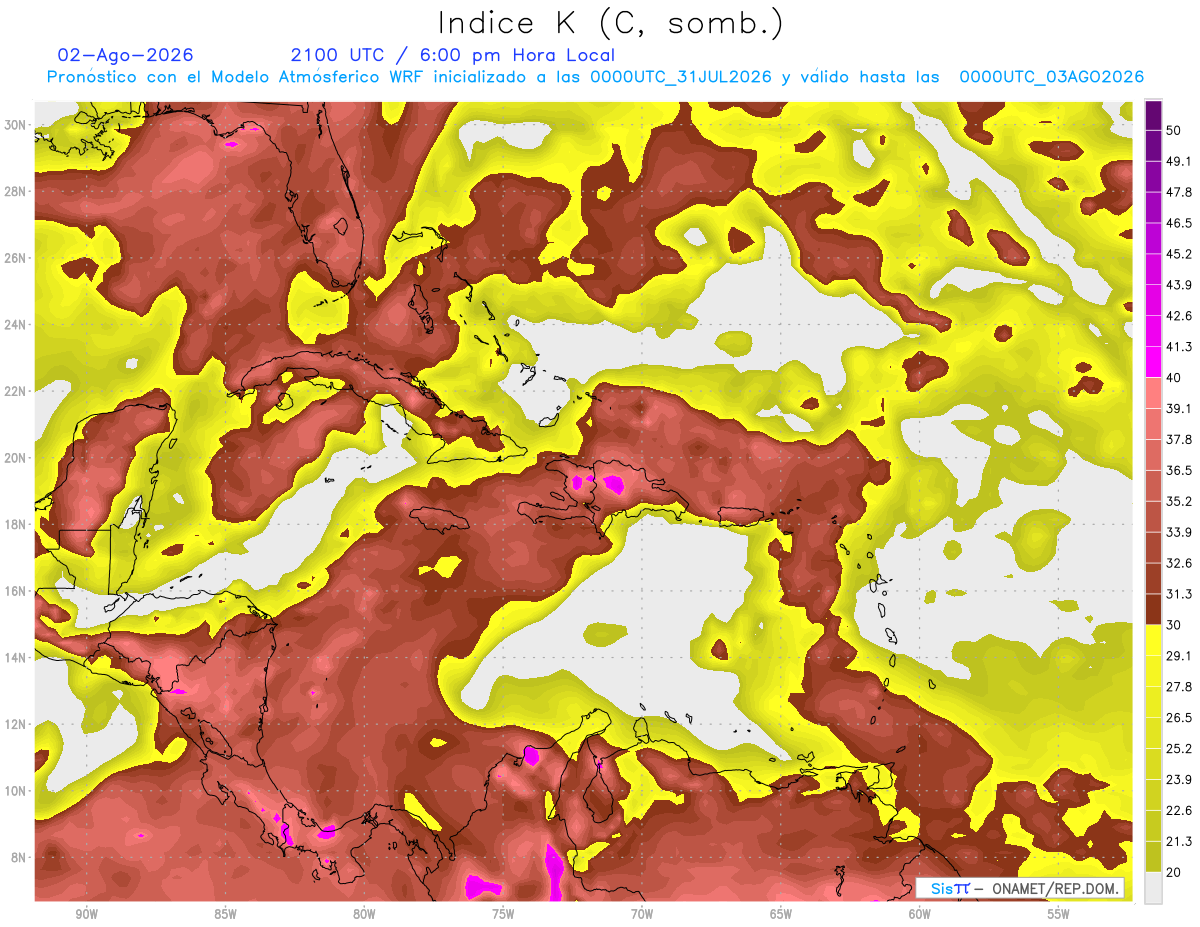The width and height of the screenshot is (1200, 927).
Task: Click the colorbar value label 42.6
Action: [x=1180, y=316]
